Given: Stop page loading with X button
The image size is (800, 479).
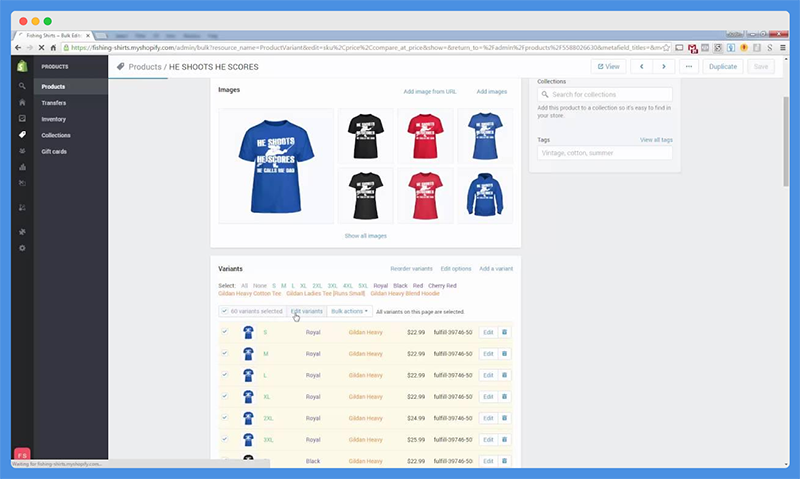Looking at the screenshot, I should pos(41,47).
